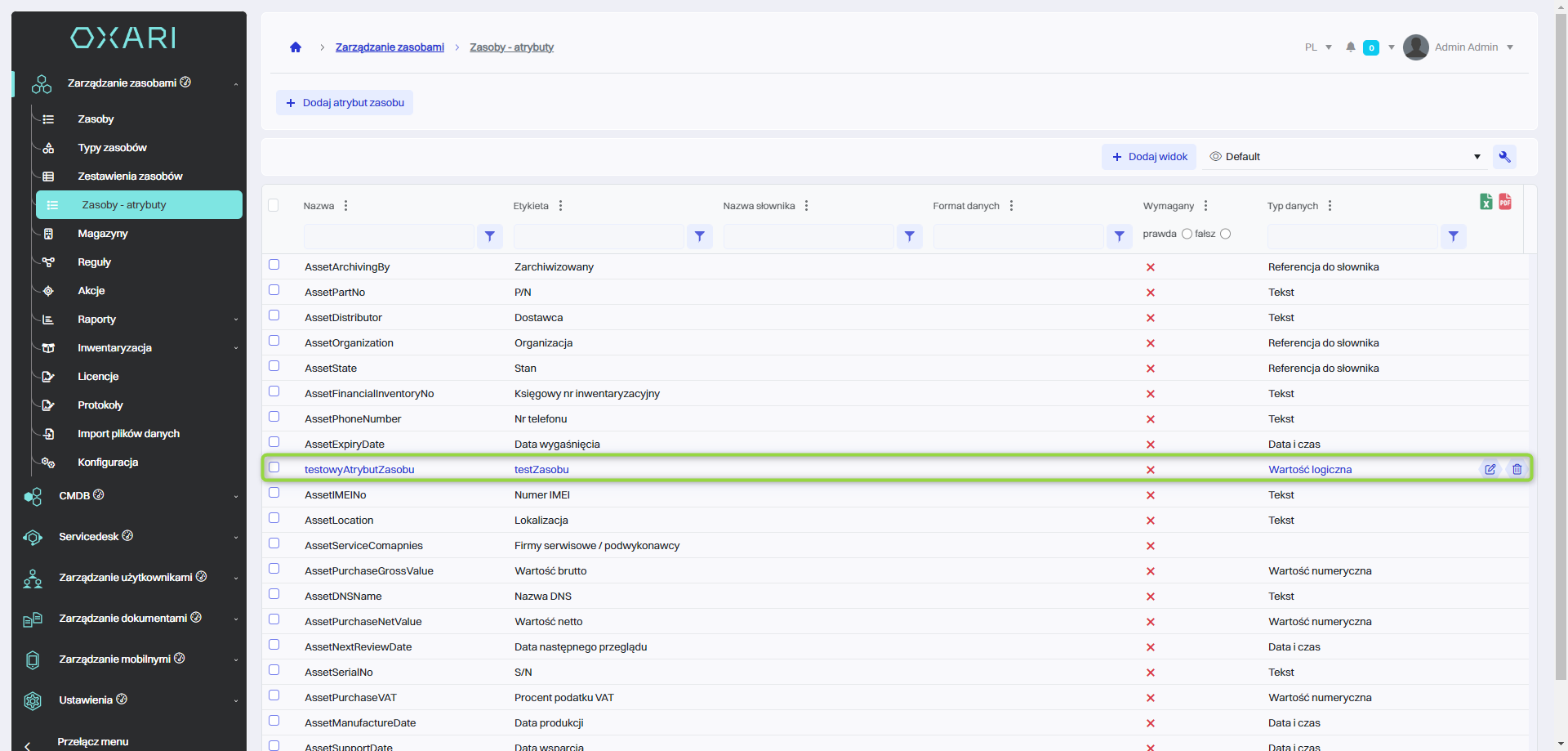The height and width of the screenshot is (751, 1568).
Task: Check the AssetPartNo row checkbox
Action: click(x=274, y=290)
